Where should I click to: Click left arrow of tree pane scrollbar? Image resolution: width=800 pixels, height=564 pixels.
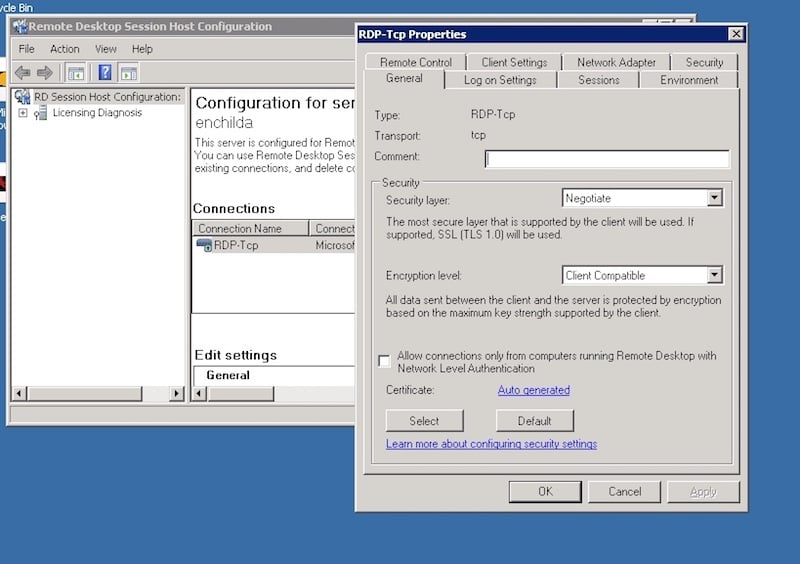point(19,394)
